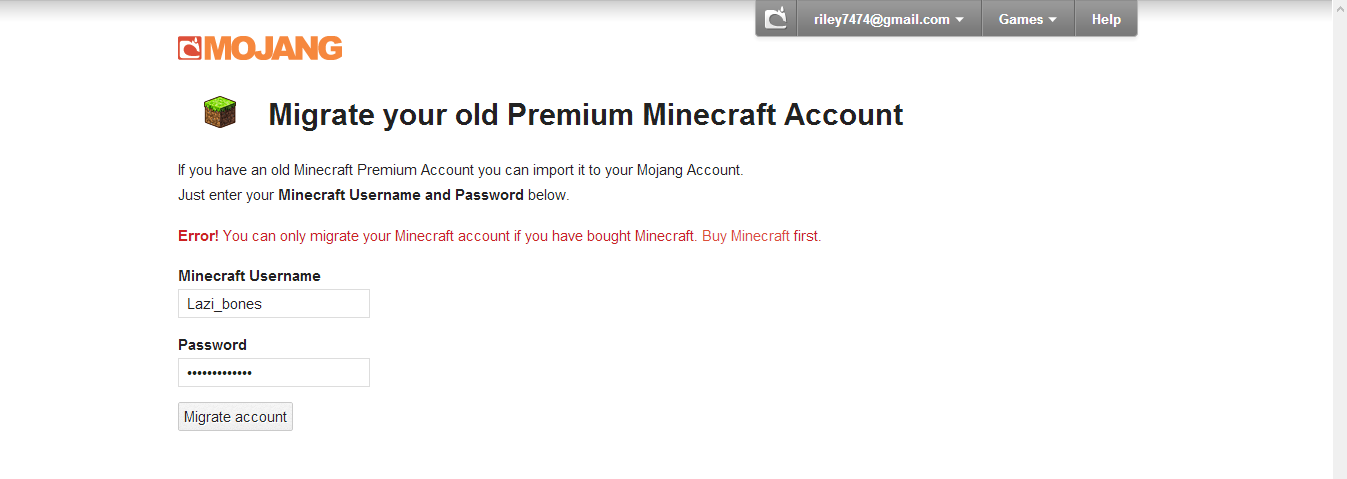
Task: Click into the Password field
Action: click(274, 373)
